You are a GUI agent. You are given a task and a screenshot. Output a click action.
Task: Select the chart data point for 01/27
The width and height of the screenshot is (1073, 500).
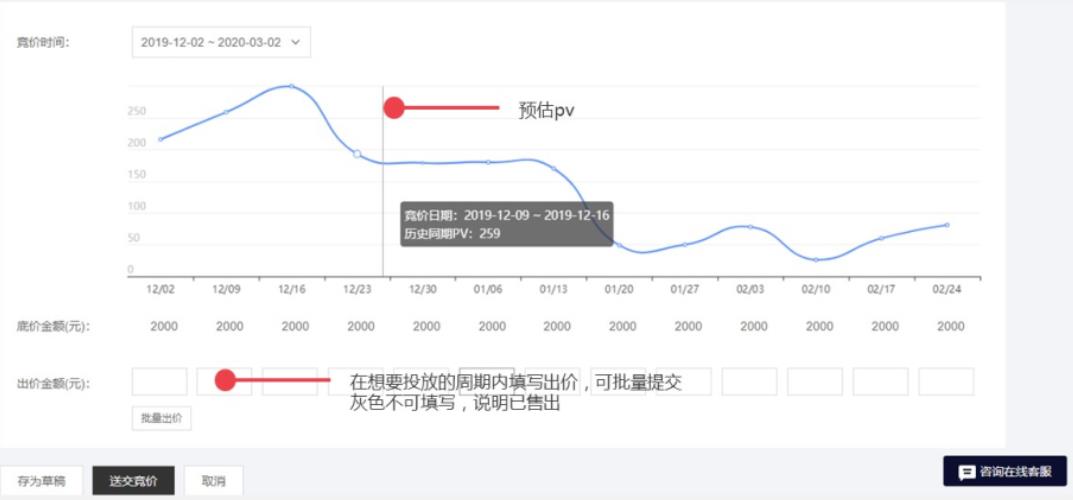coord(684,244)
